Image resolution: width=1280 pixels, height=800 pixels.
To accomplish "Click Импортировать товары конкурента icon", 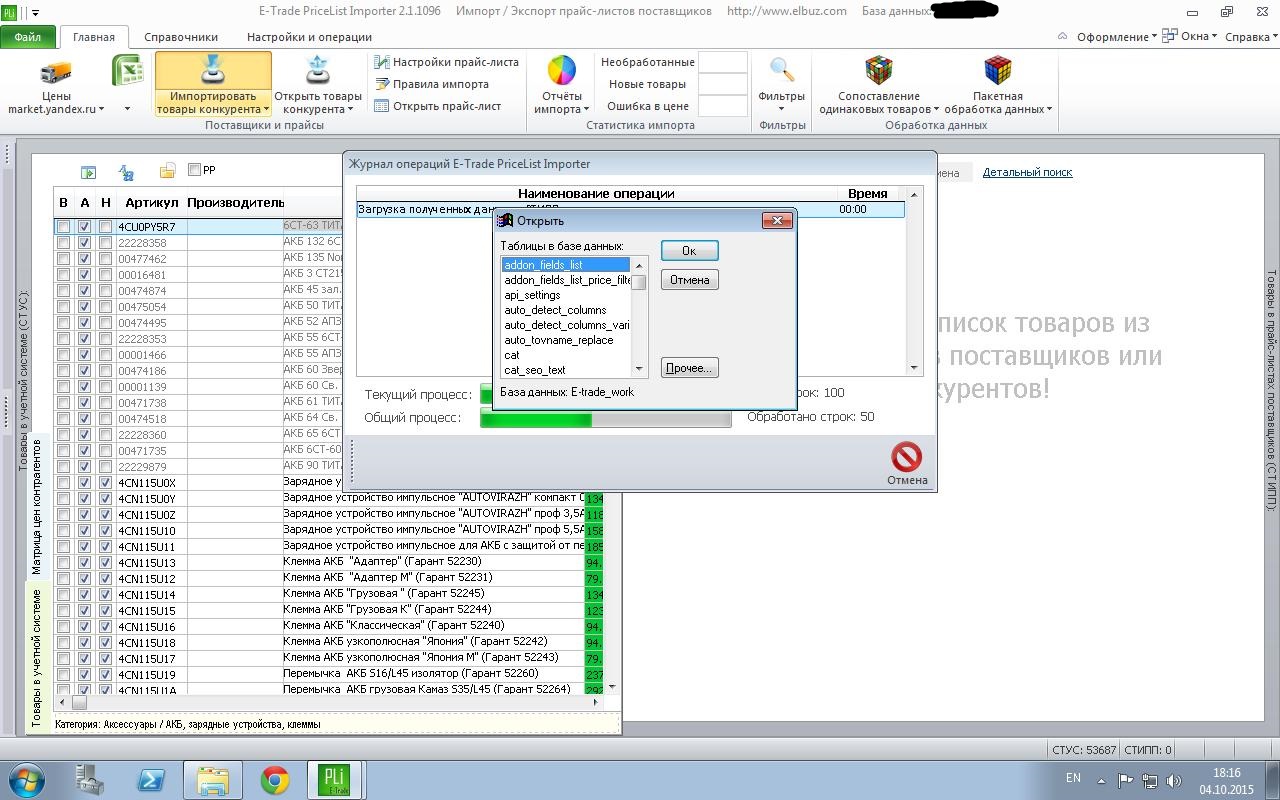I will (213, 70).
